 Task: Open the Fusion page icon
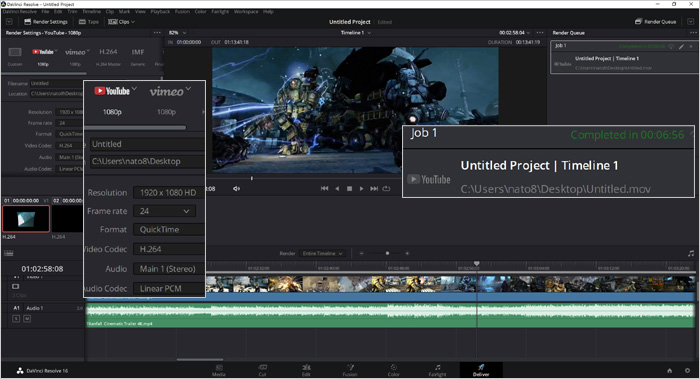click(350, 370)
